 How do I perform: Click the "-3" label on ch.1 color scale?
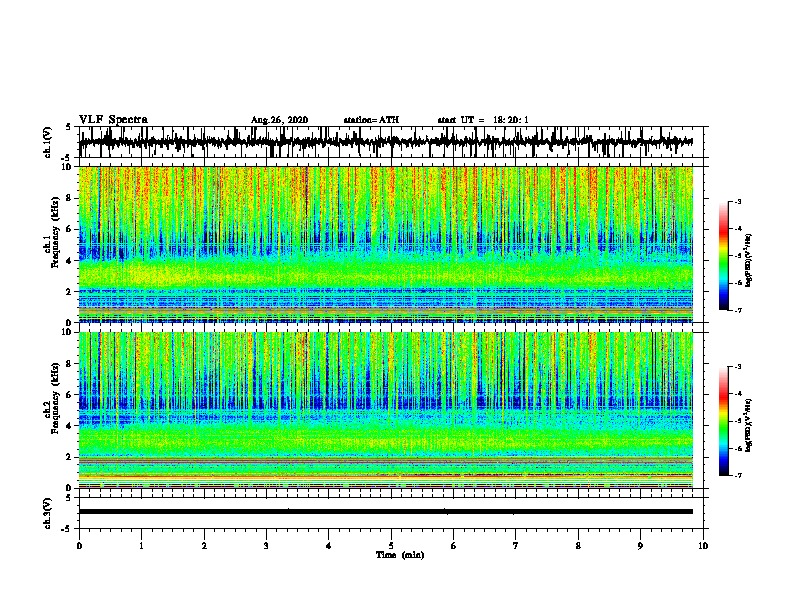(x=737, y=202)
